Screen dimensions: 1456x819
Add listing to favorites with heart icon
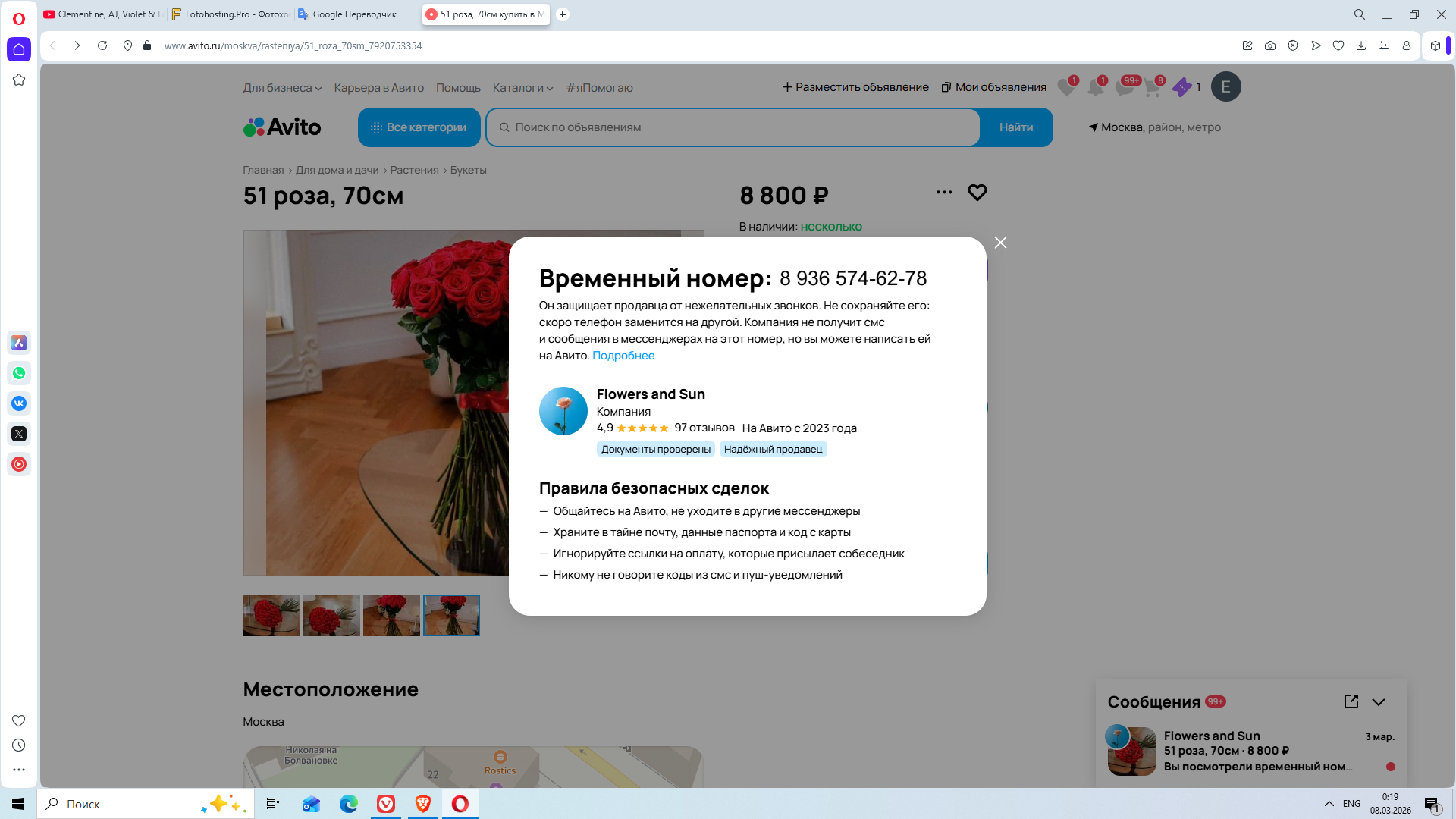977,193
